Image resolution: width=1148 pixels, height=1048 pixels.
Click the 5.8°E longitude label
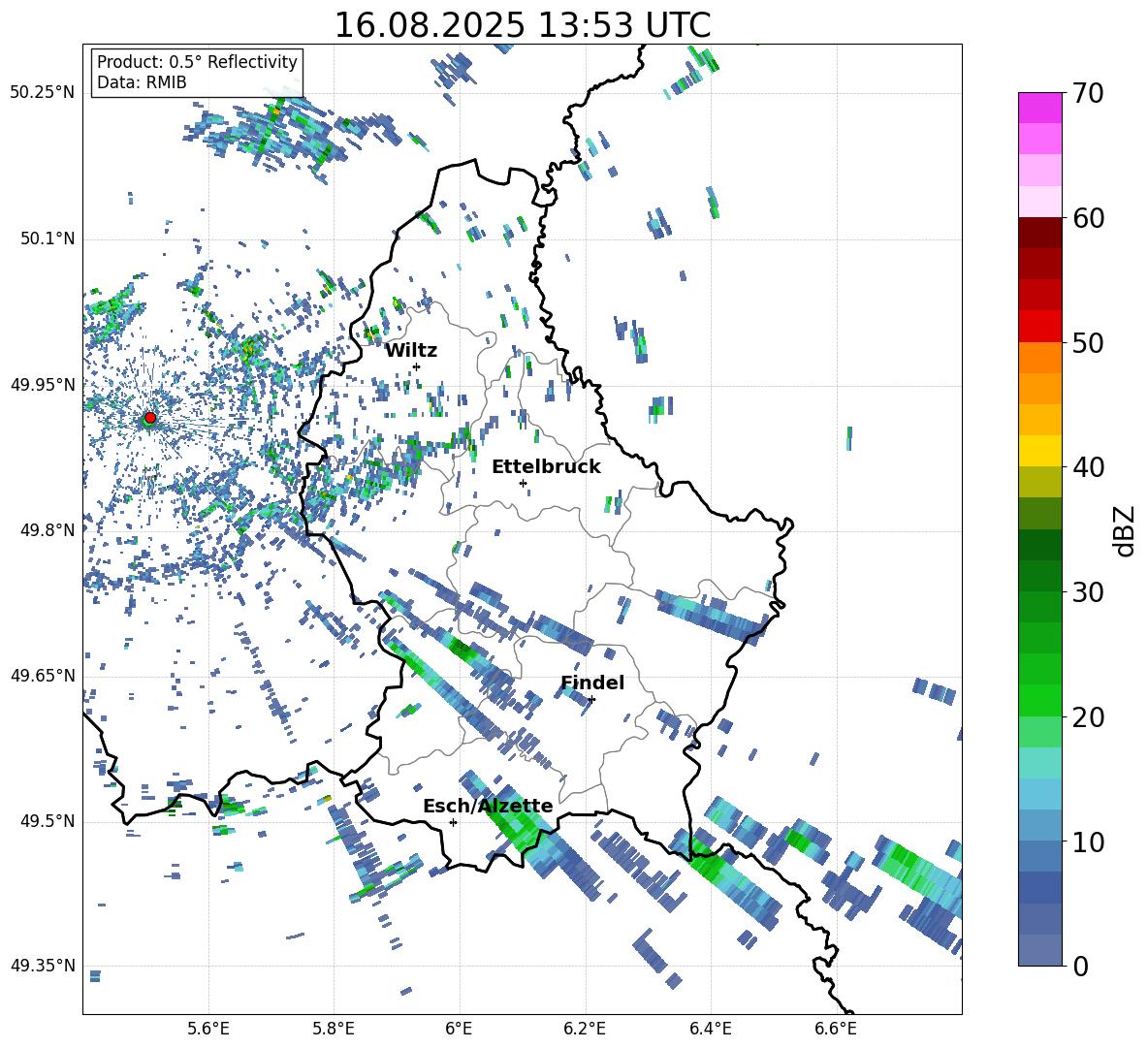tap(334, 1029)
